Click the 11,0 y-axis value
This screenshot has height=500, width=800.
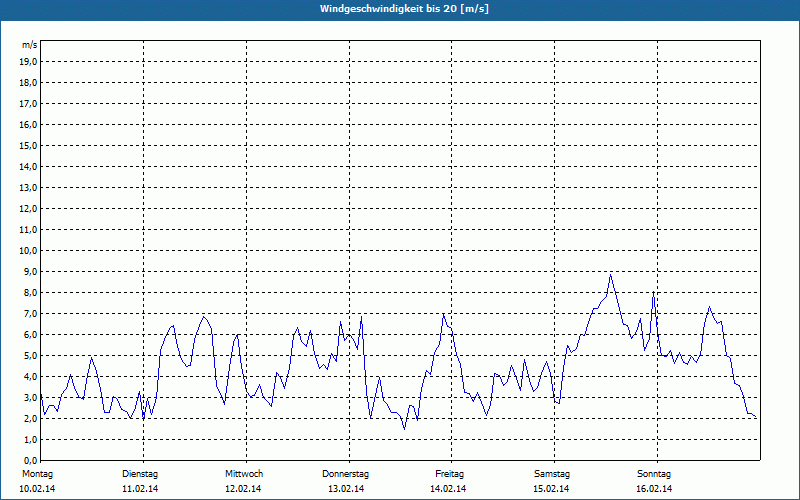[x=29, y=230]
